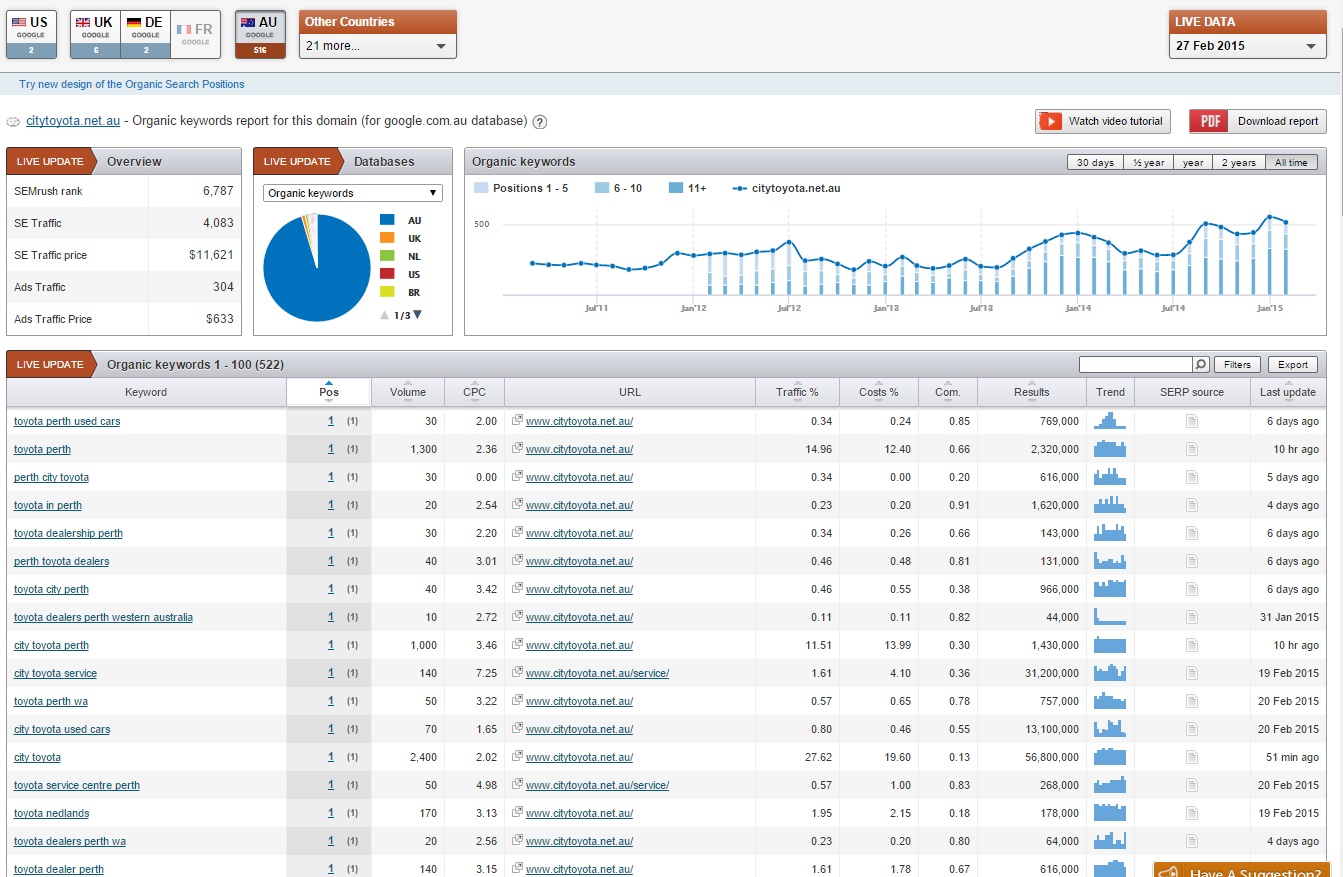Screen dimensions: 1343x877
Task: Sort table by CPC column
Action: tap(475, 392)
